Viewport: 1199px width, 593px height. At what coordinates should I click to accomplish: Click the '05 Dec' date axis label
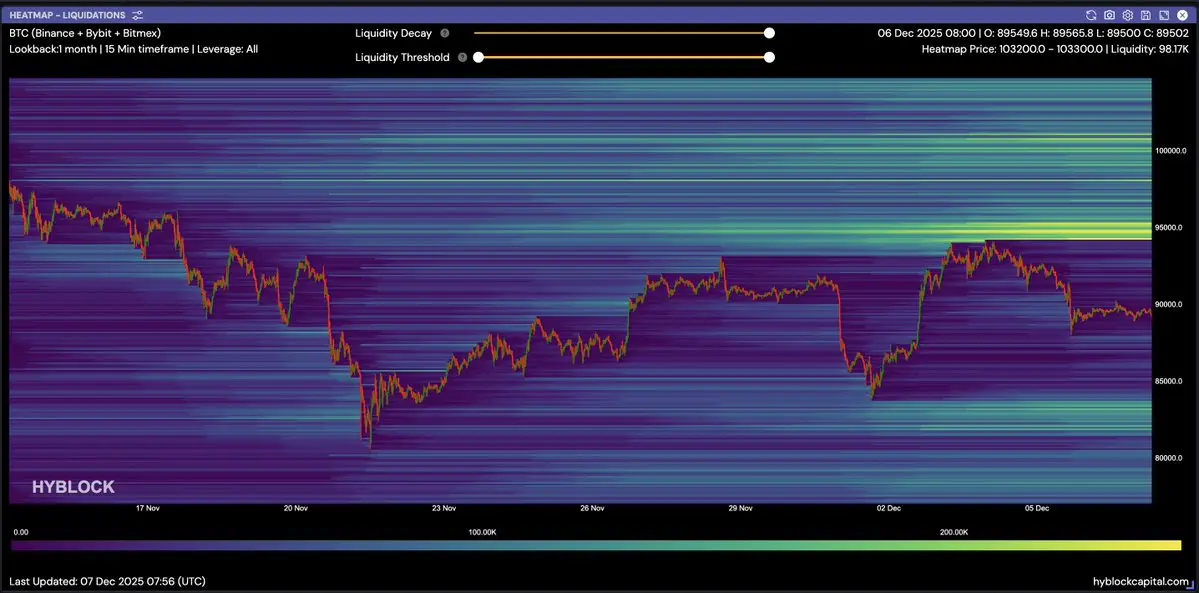point(1037,508)
